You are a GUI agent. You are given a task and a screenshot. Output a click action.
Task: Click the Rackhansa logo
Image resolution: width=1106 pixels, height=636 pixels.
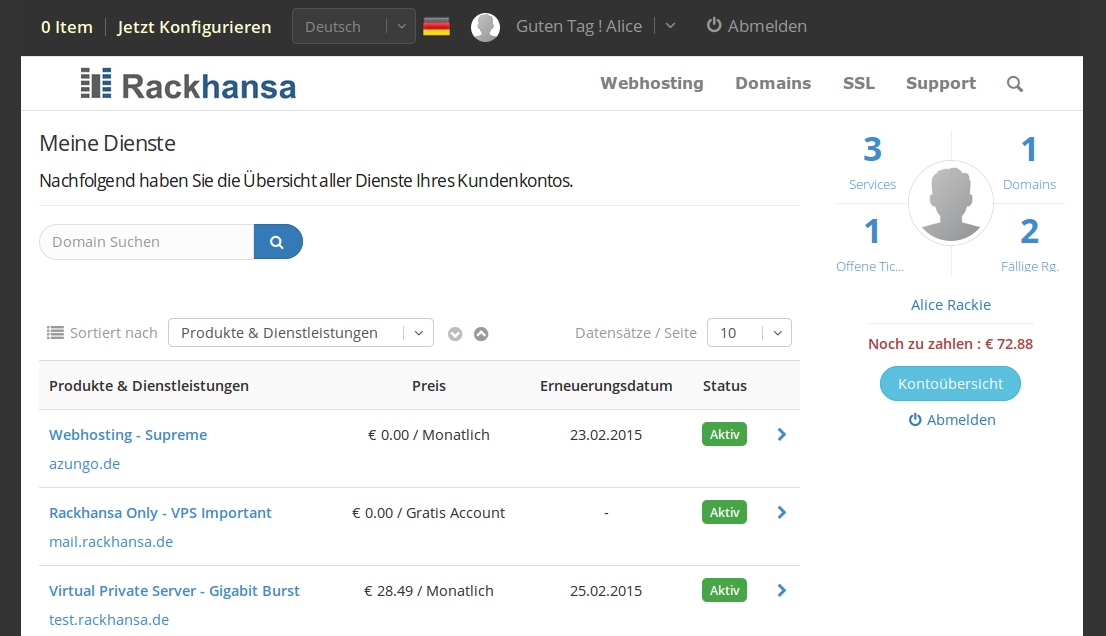(x=188, y=85)
